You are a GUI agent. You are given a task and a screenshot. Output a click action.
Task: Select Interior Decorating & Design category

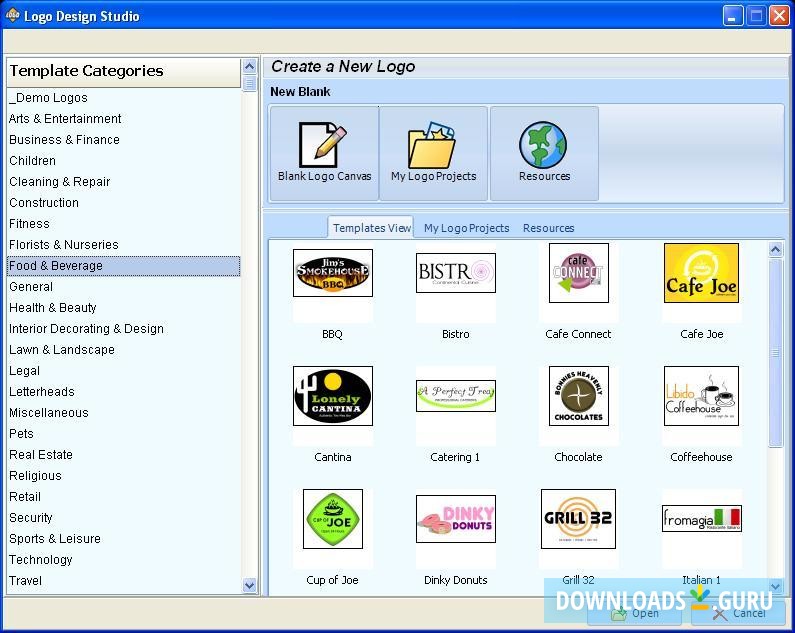coord(123,329)
